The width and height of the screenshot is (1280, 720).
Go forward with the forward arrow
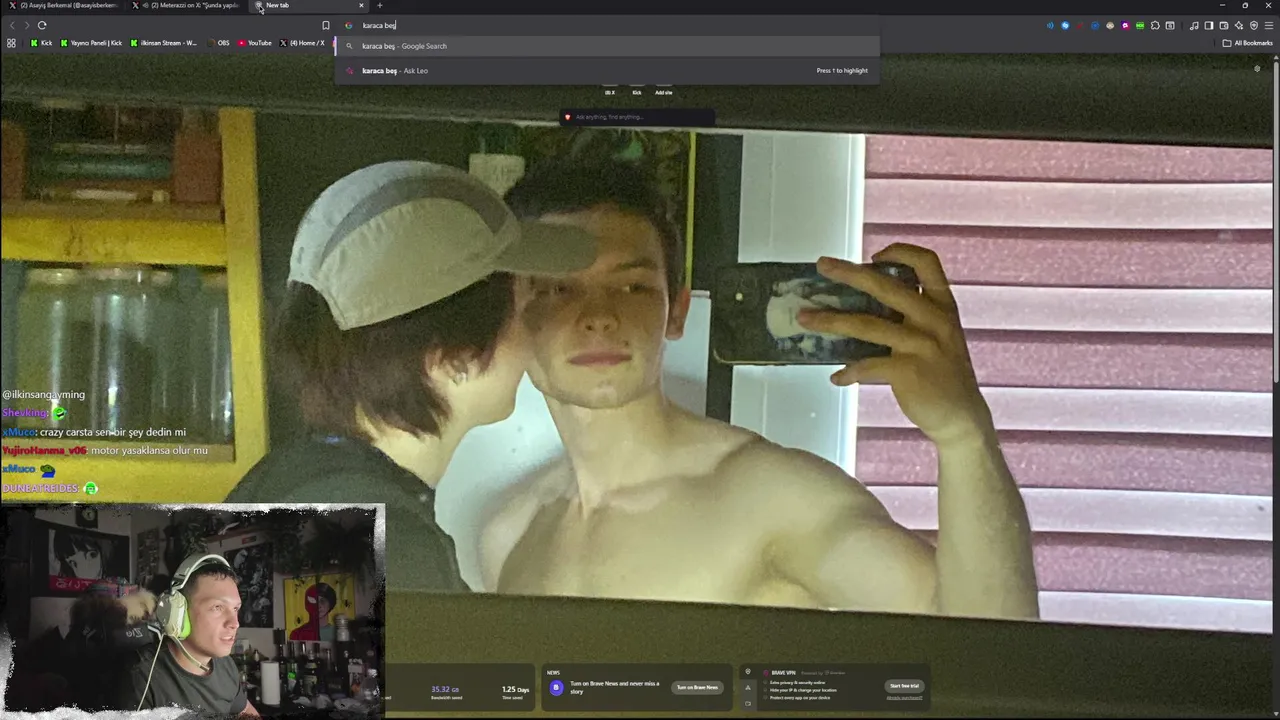coord(26,25)
